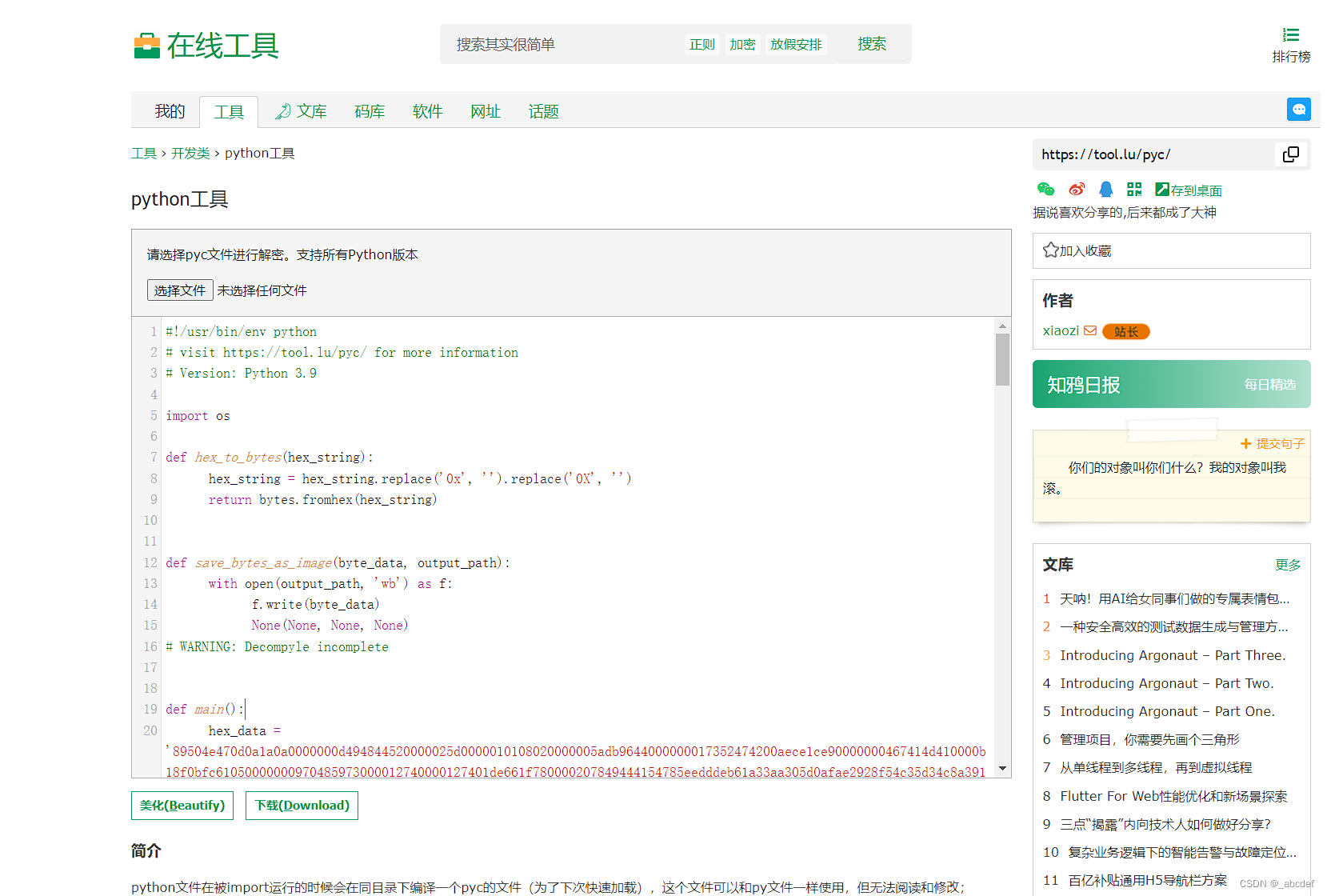Click the scroll up arrow in code editor
The height and width of the screenshot is (896, 1327).
pyautogui.click(x=1002, y=326)
